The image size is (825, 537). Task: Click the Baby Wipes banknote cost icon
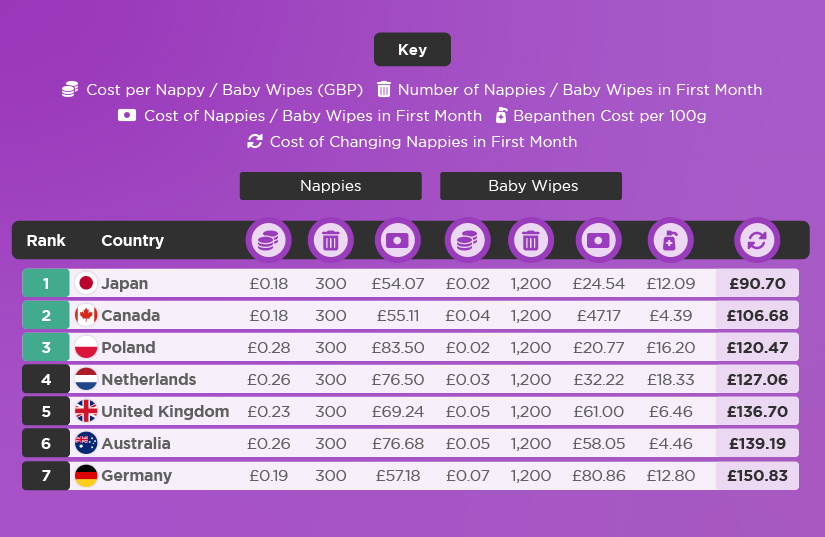tap(598, 240)
